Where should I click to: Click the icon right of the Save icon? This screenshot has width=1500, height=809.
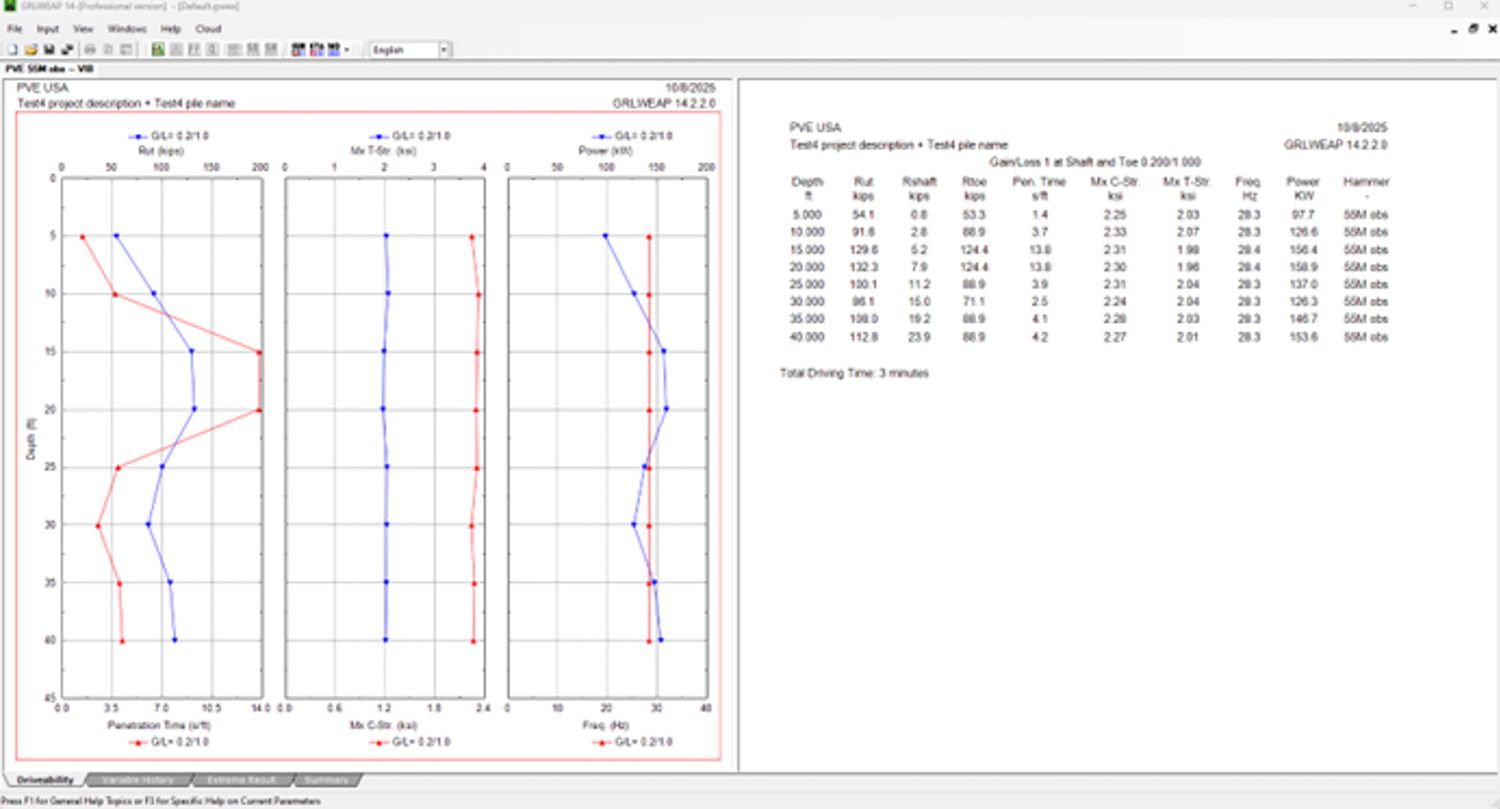pos(67,49)
